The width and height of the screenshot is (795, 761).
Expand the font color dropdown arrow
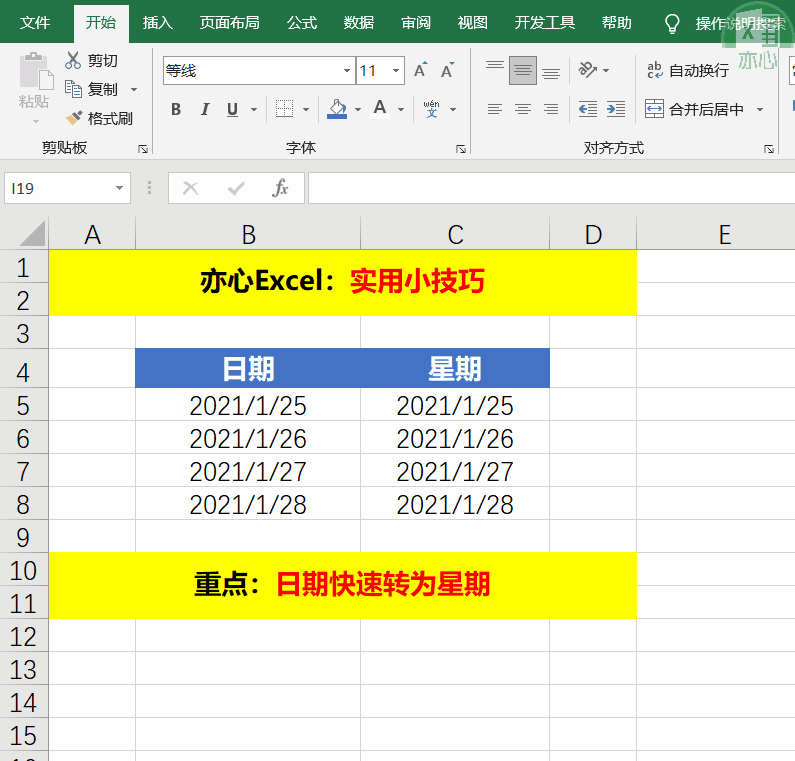401,109
